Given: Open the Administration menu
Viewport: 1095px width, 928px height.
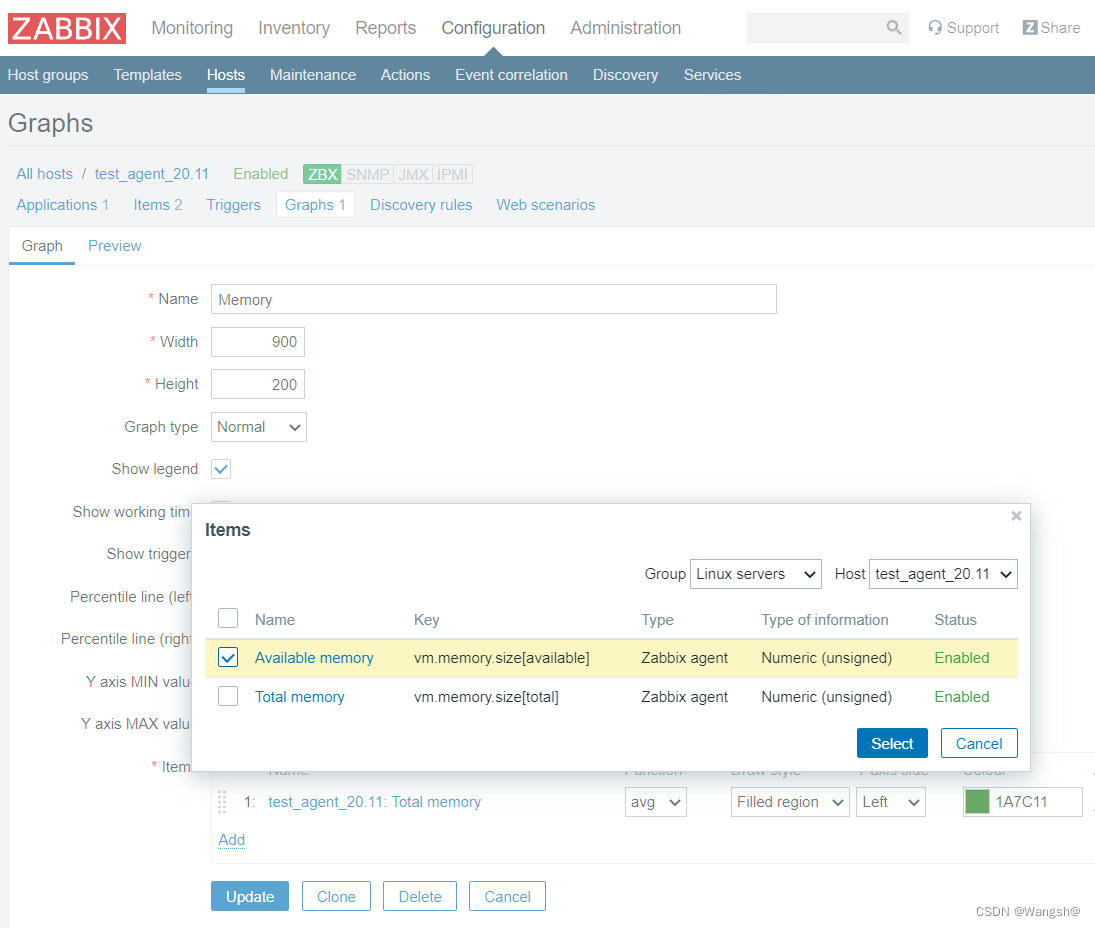Looking at the screenshot, I should 626,28.
